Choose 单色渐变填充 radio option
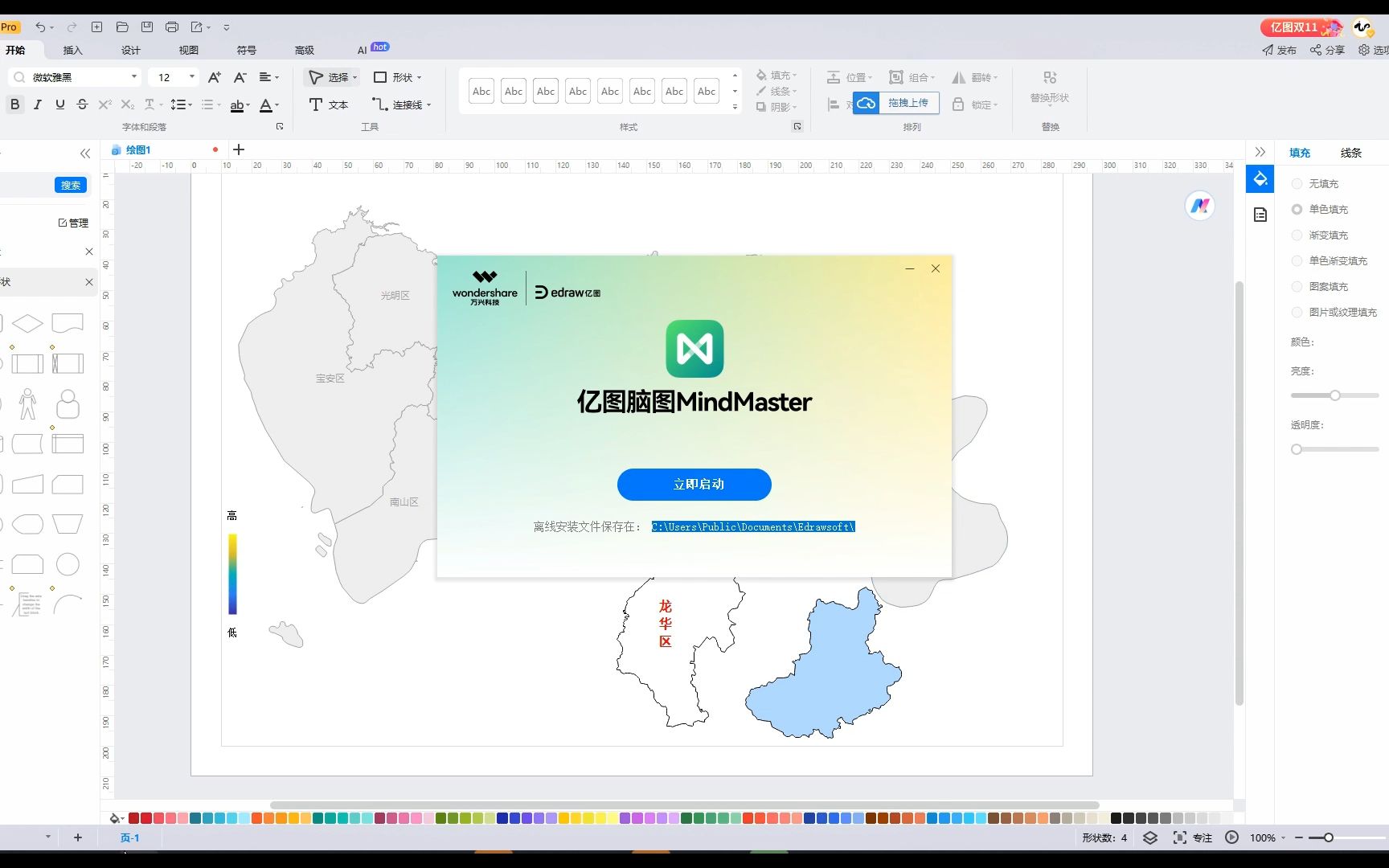The height and width of the screenshot is (868, 1389). click(1297, 261)
